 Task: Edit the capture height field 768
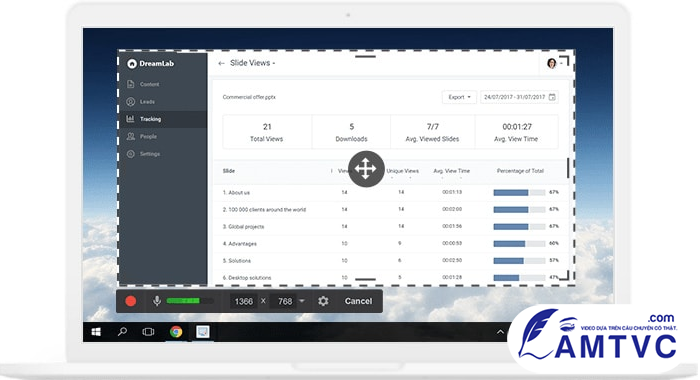285,301
